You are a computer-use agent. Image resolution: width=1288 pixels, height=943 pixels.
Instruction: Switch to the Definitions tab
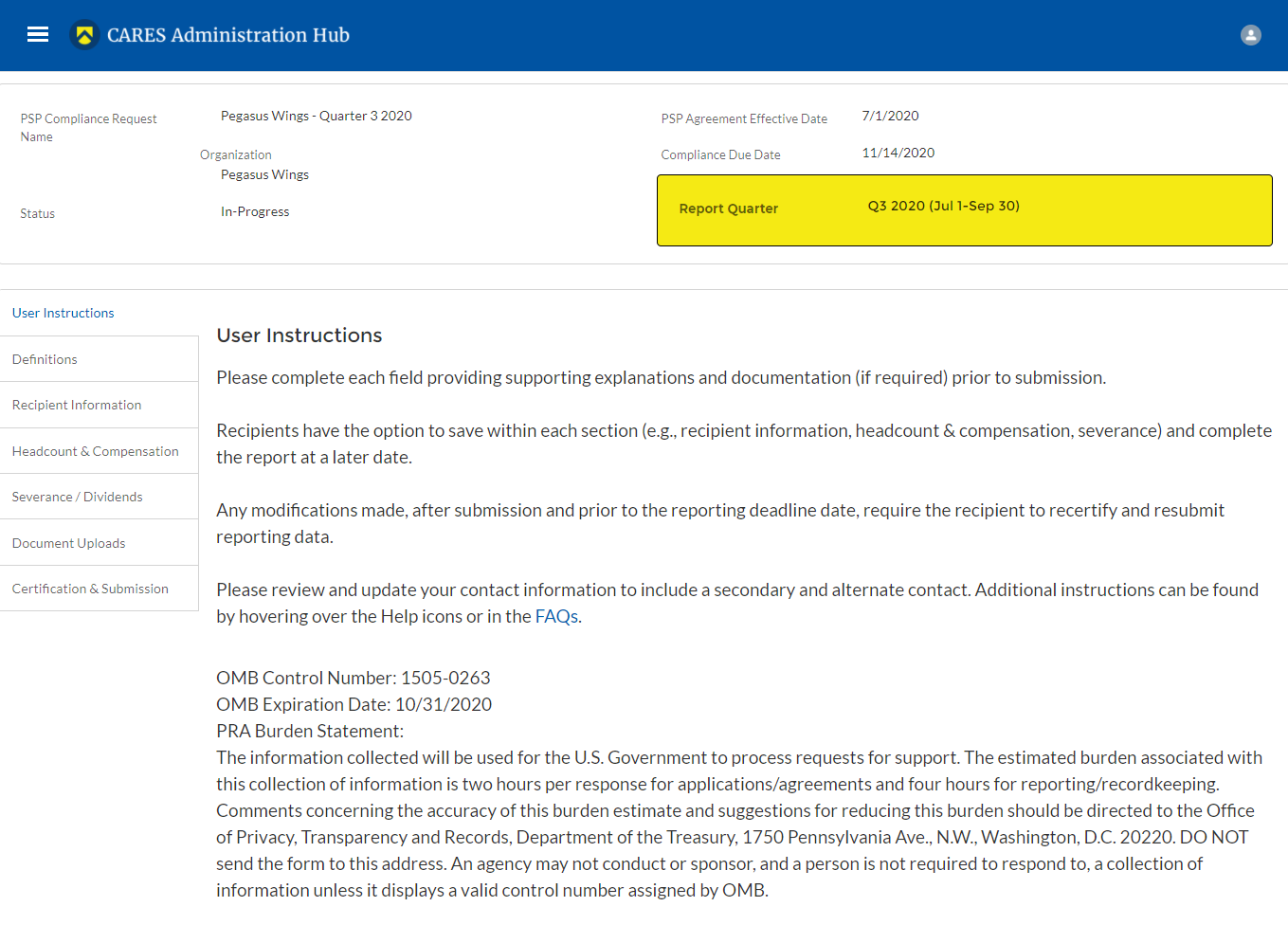click(x=45, y=359)
